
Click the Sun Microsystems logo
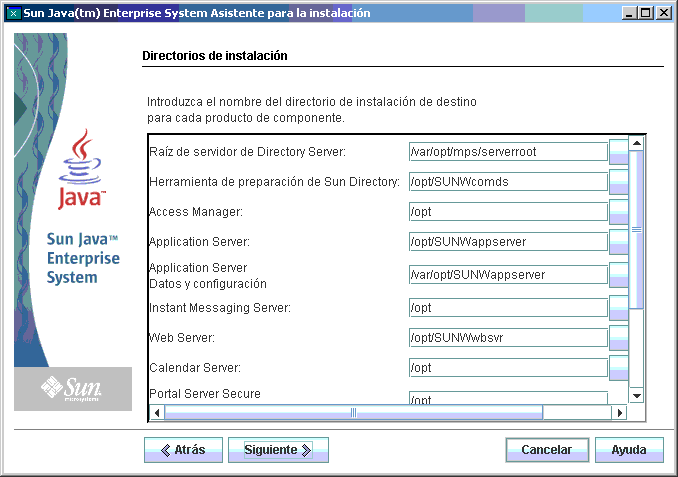point(73,388)
